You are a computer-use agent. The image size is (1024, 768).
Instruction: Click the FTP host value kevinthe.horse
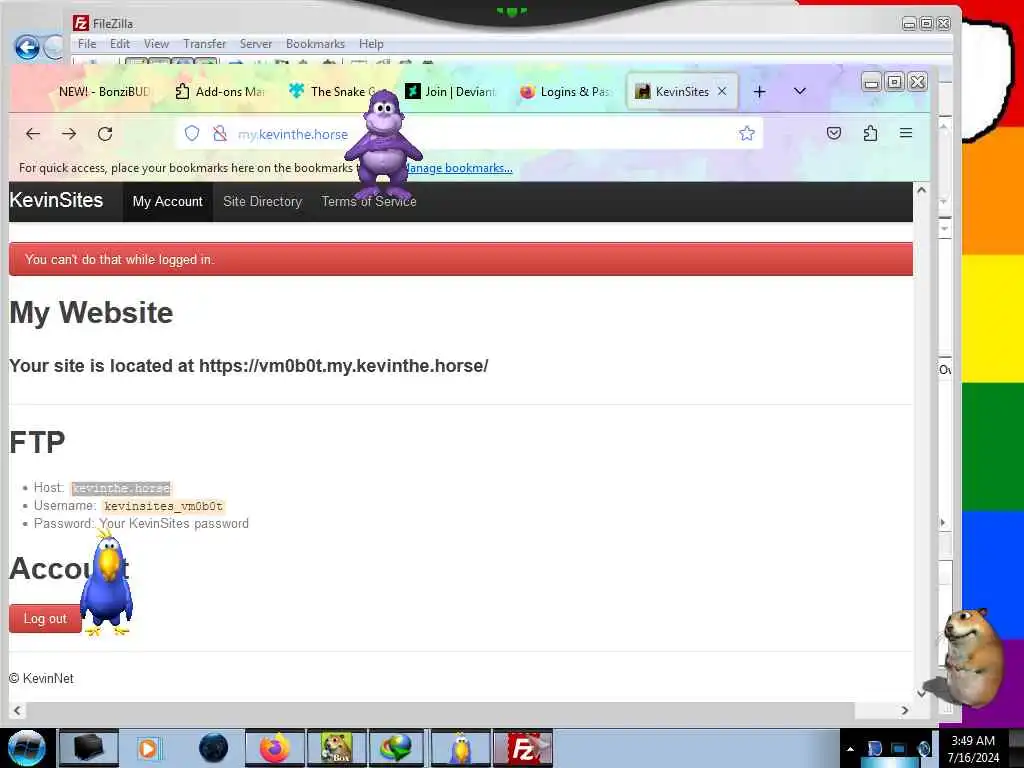click(x=121, y=488)
